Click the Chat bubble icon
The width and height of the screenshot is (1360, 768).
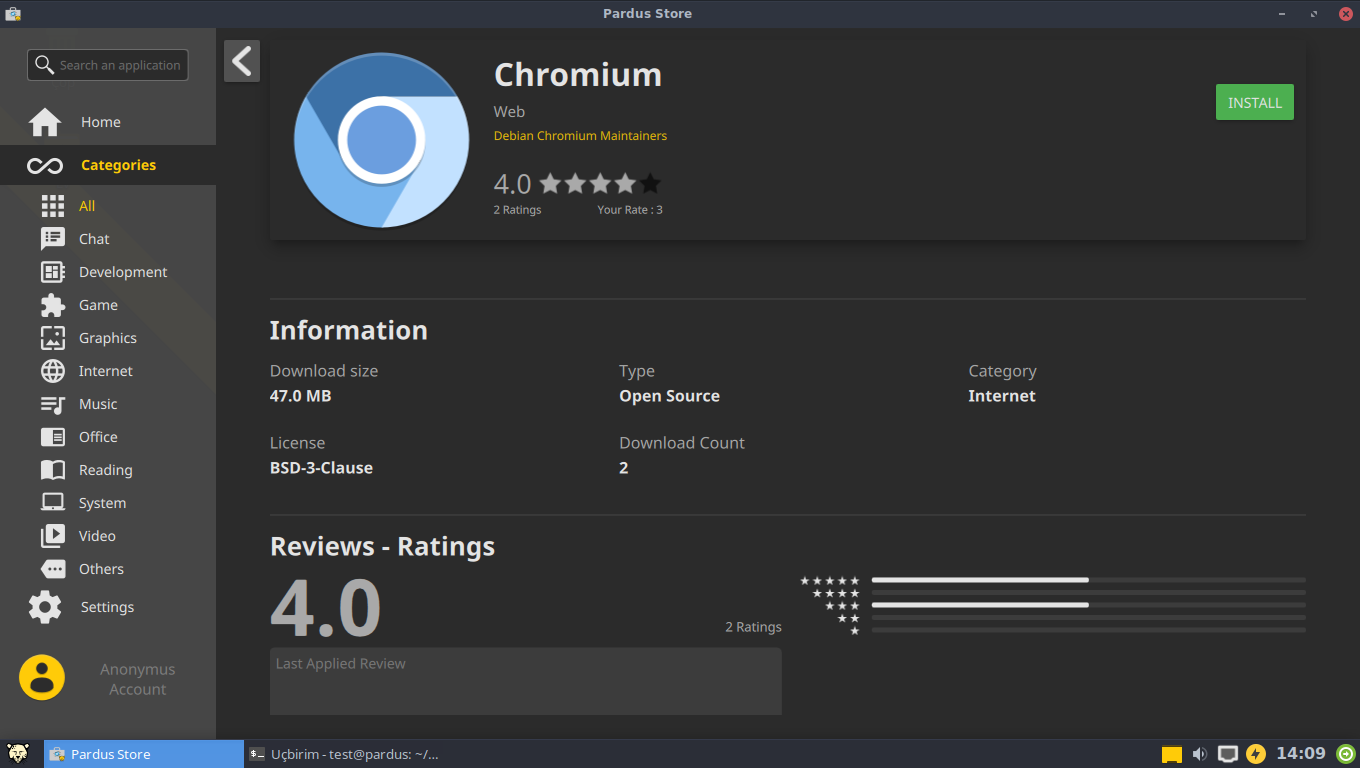click(x=53, y=239)
